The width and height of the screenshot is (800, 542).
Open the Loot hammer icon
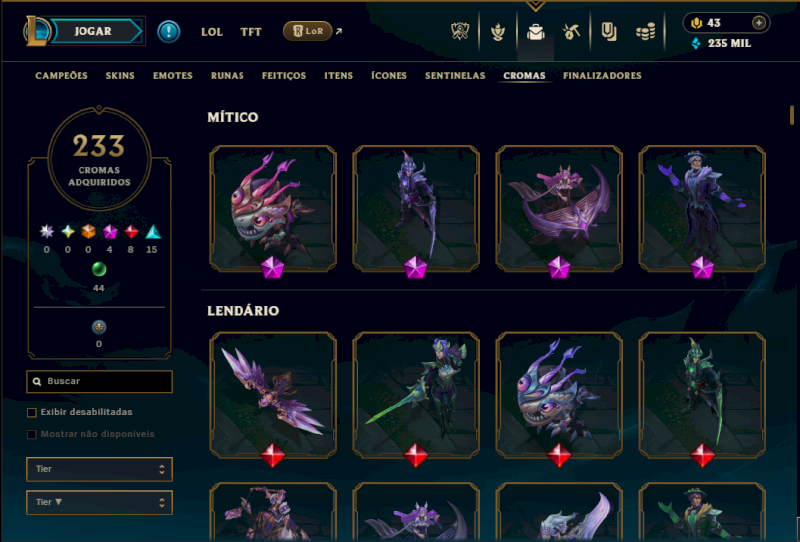[571, 32]
